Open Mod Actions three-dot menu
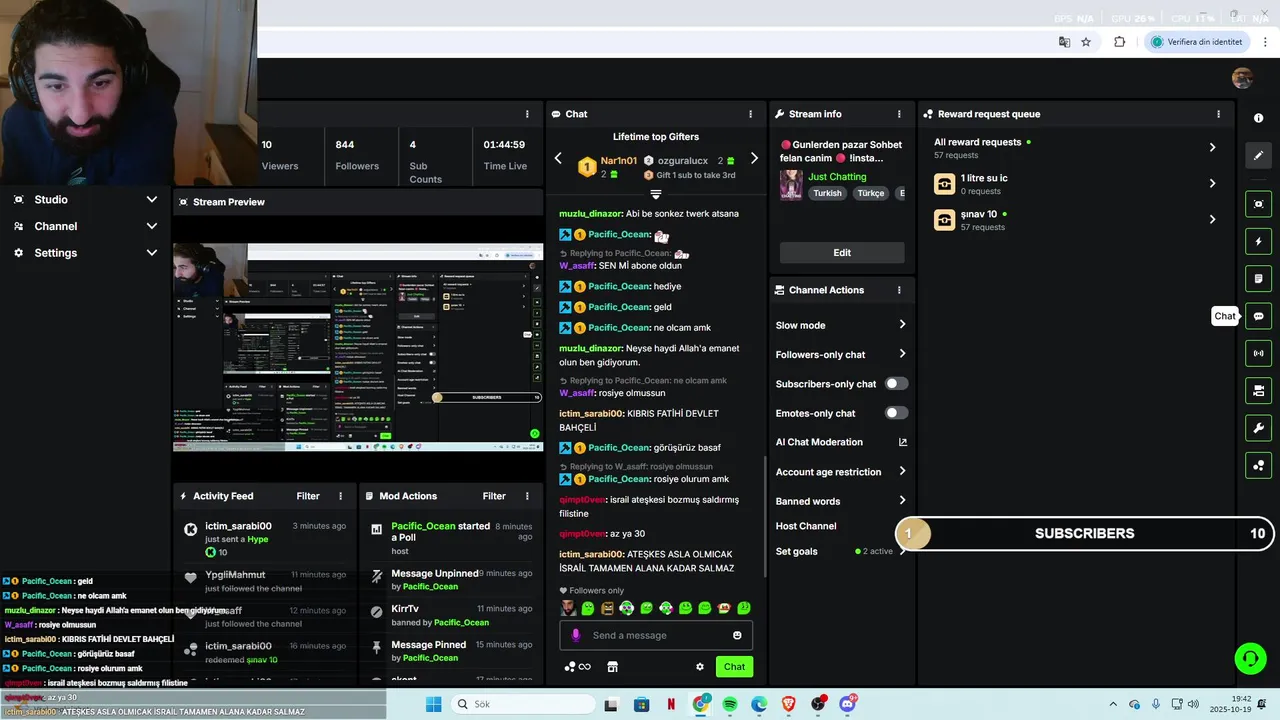Viewport: 1280px width, 720px height. (x=526, y=496)
